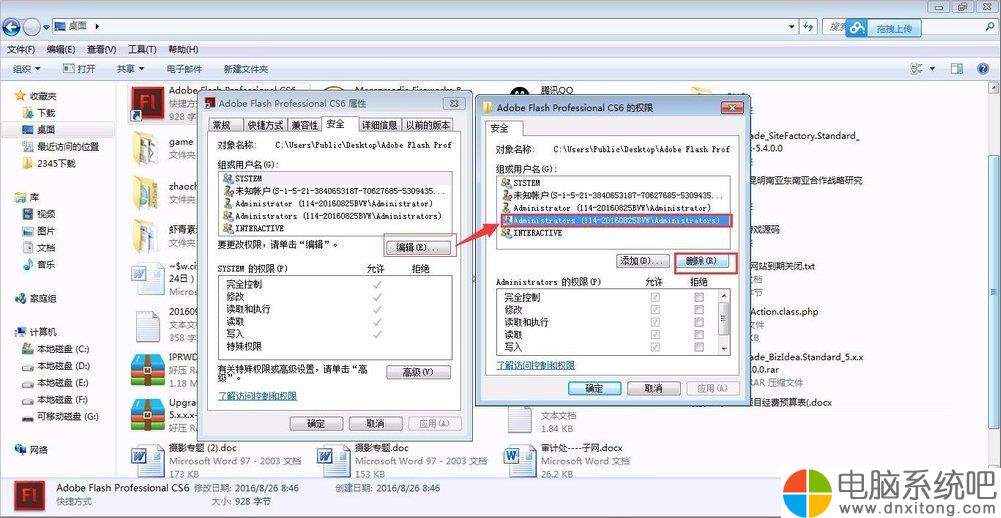The width and height of the screenshot is (1001, 518).
Task: Click the Explorer search input field
Action: 907,27
